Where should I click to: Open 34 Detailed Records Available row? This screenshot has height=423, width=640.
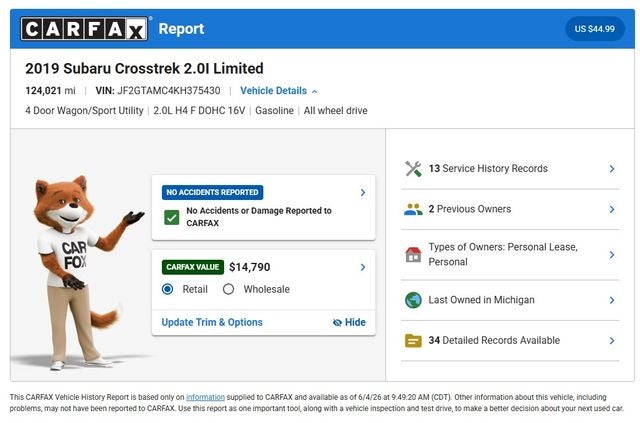tap(510, 341)
